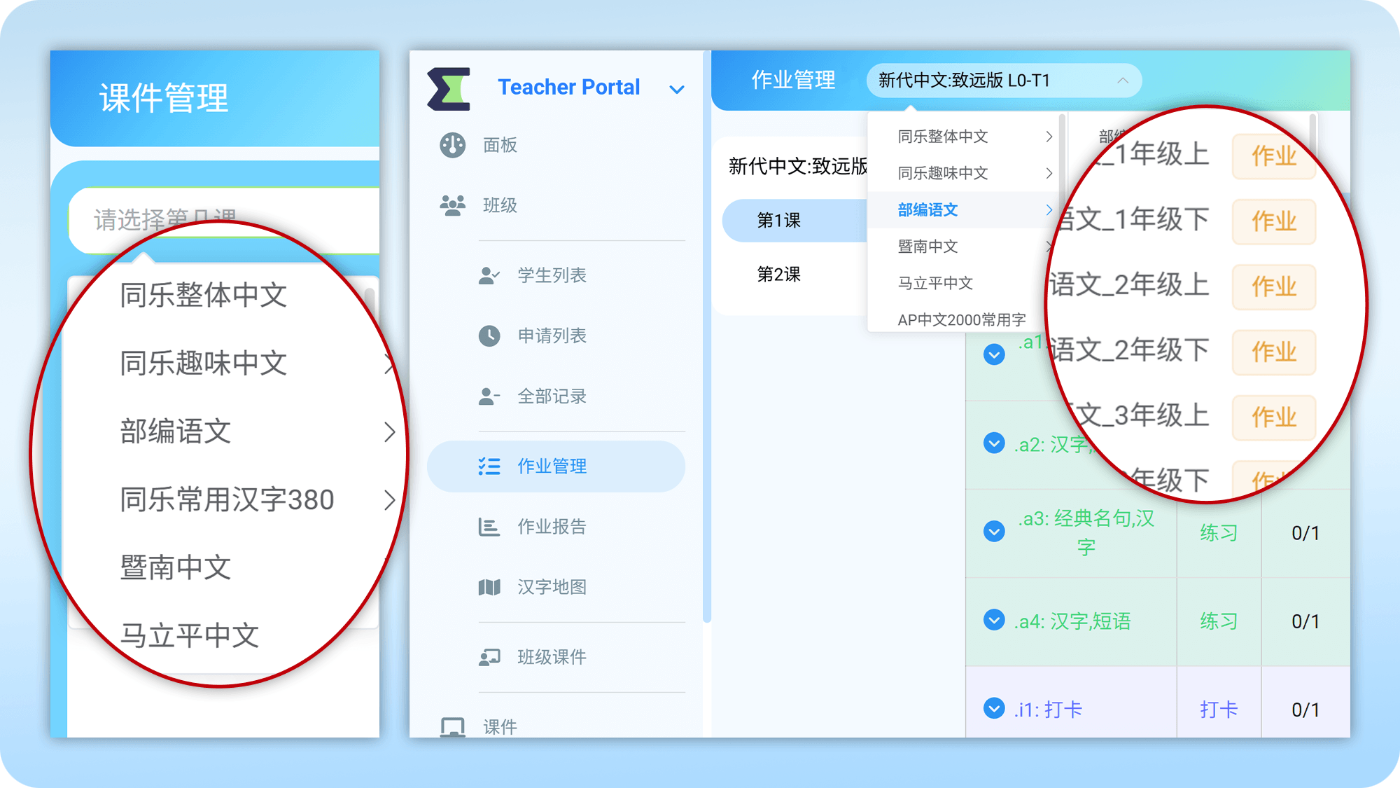Click the 打卡 button on the .i1 row
The width and height of the screenshot is (1400, 788).
(1218, 708)
